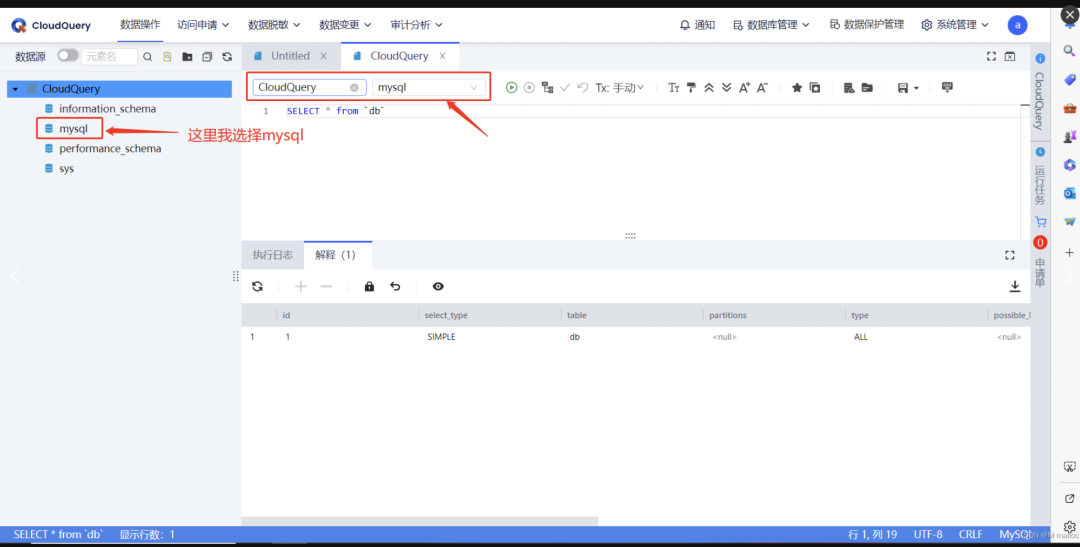Image resolution: width=1080 pixels, height=547 pixels.
Task: Click the Tt text case icon
Action: pos(674,87)
